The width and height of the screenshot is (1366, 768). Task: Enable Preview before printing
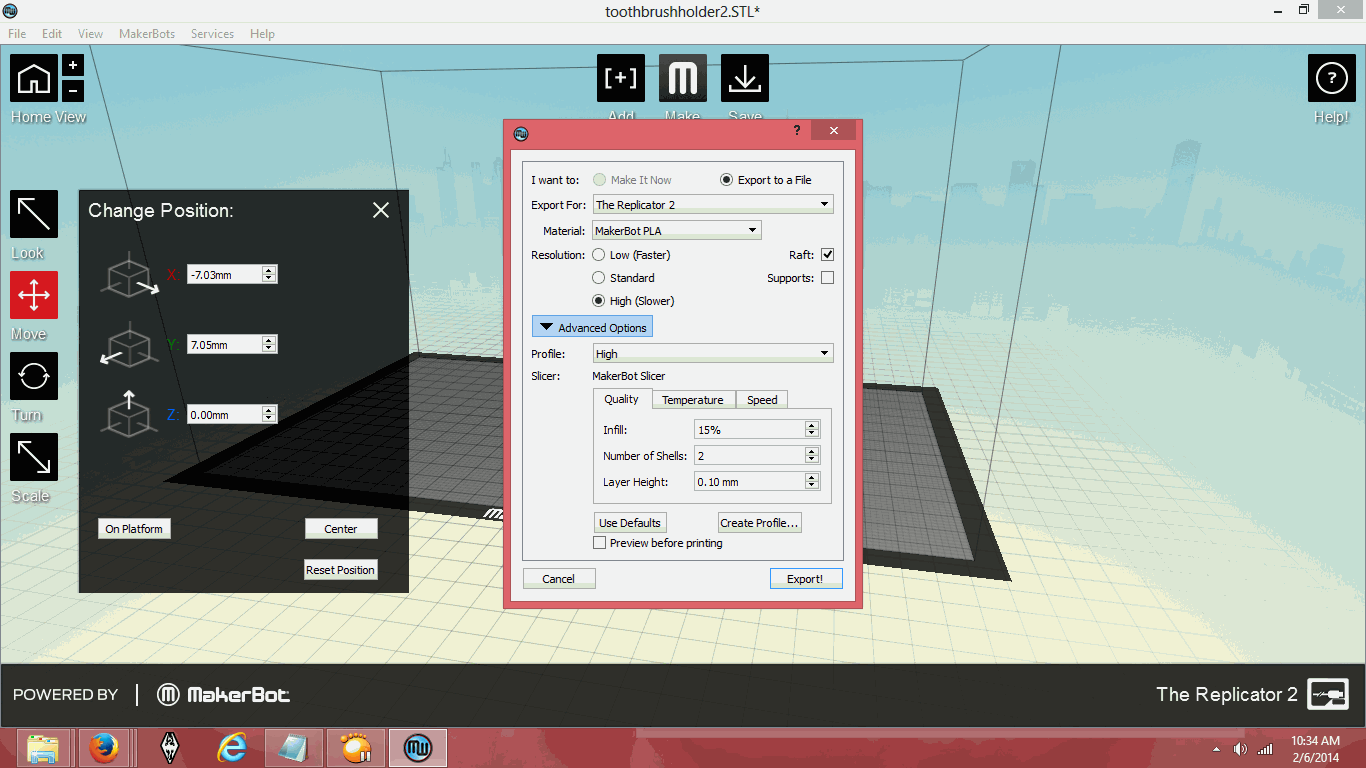599,543
